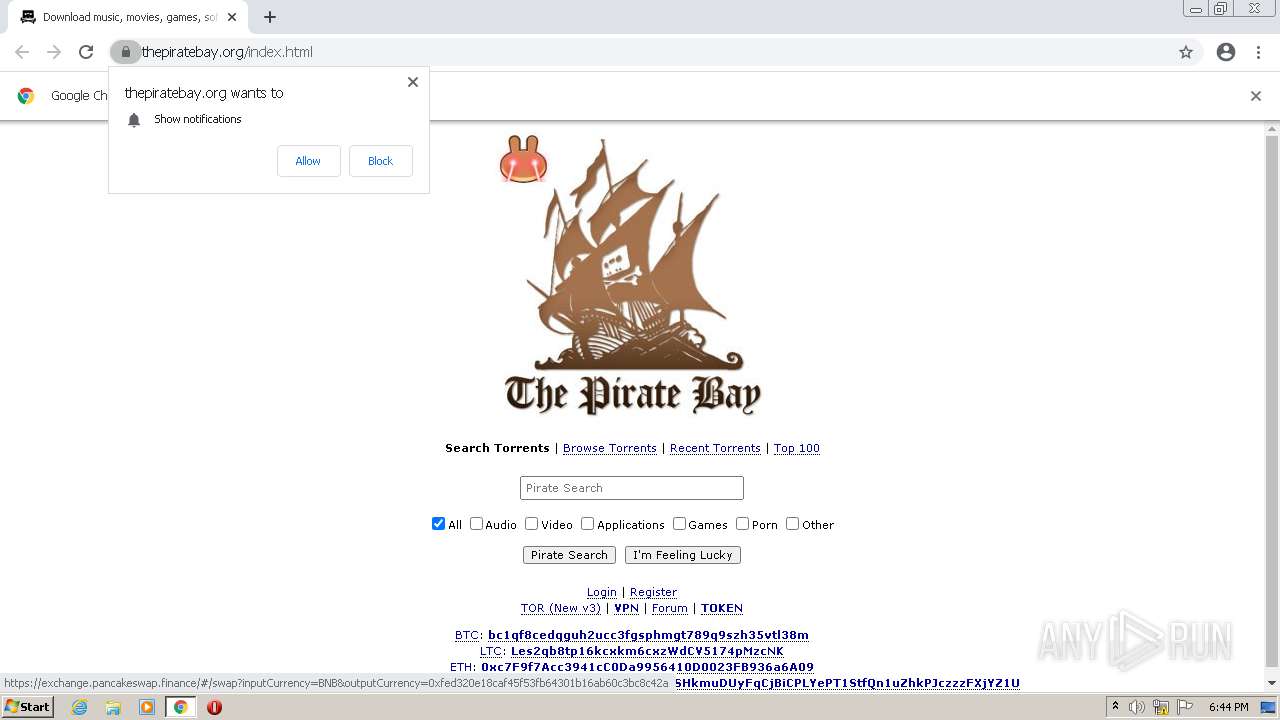Screen dimensions: 1280x720
Task: Bookmark page with the star icon
Action: point(1186,52)
